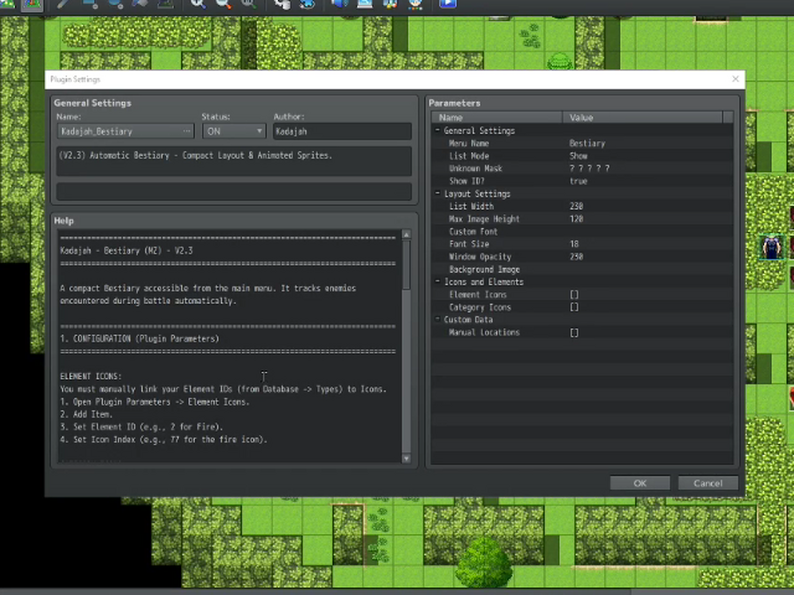Click the ? ? ? ? ? mask value

(x=589, y=169)
